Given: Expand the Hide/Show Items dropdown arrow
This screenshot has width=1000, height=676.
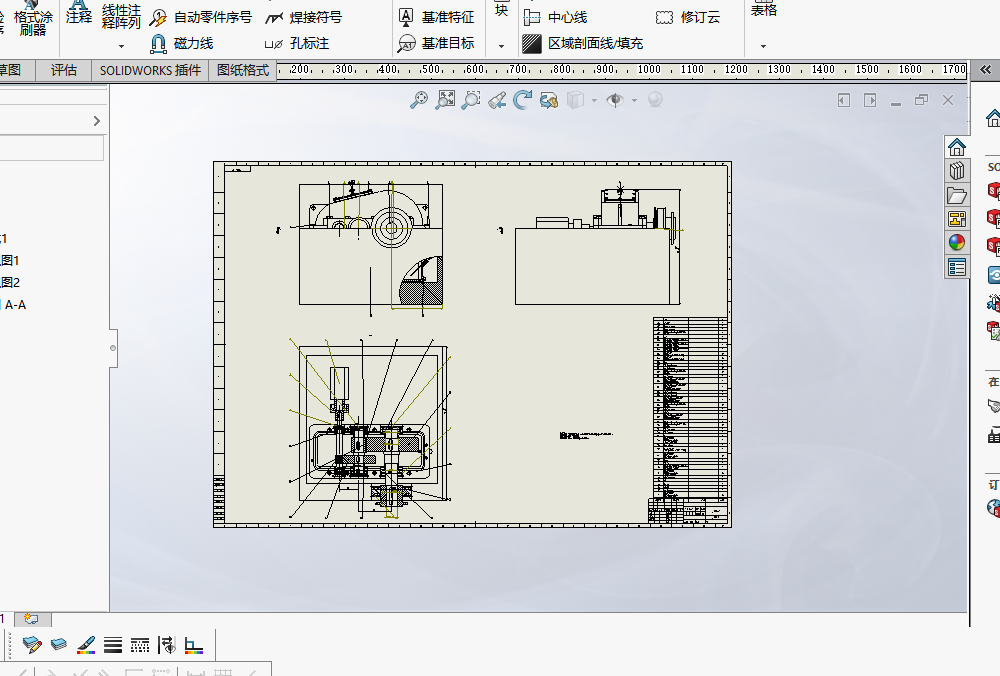Looking at the screenshot, I should pos(634,101).
